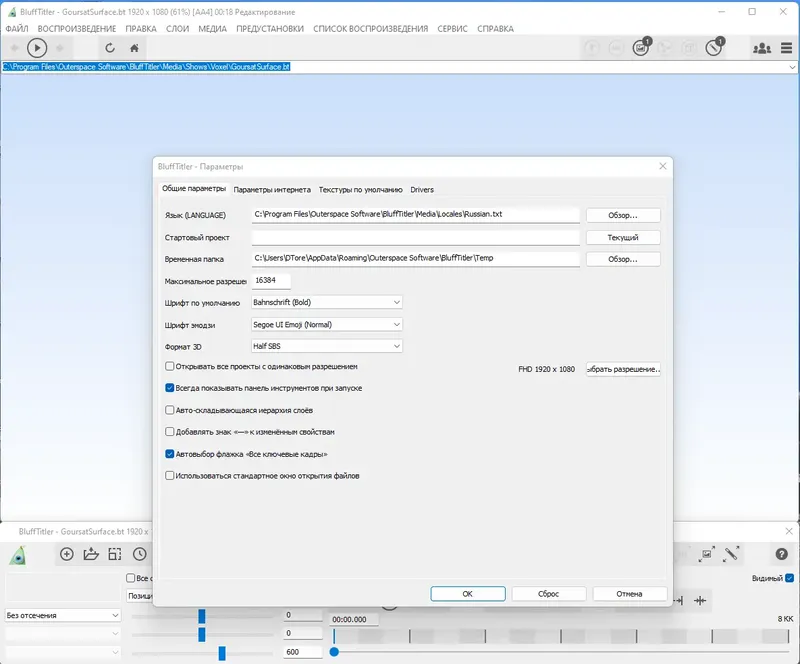The height and width of the screenshot is (664, 800).
Task: Click the clock icon in the bottom toolbar
Action: click(x=139, y=554)
